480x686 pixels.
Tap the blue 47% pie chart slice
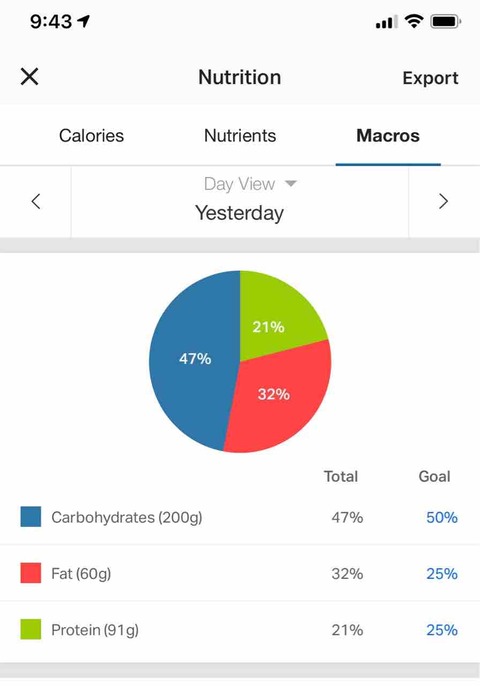click(x=193, y=361)
